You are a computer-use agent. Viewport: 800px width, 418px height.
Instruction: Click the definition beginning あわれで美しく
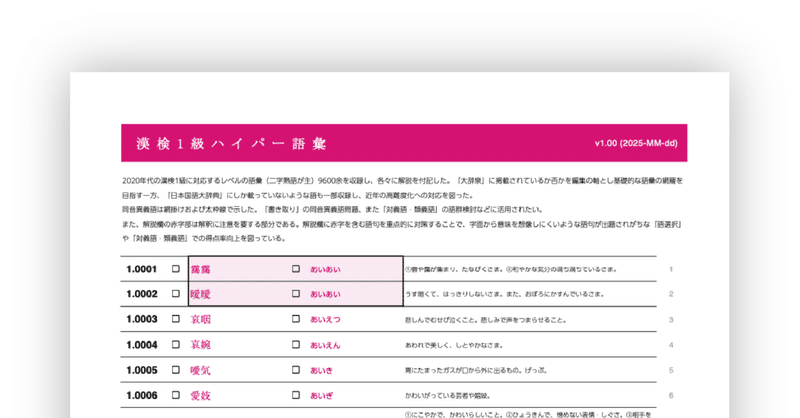pyautogui.click(x=454, y=346)
